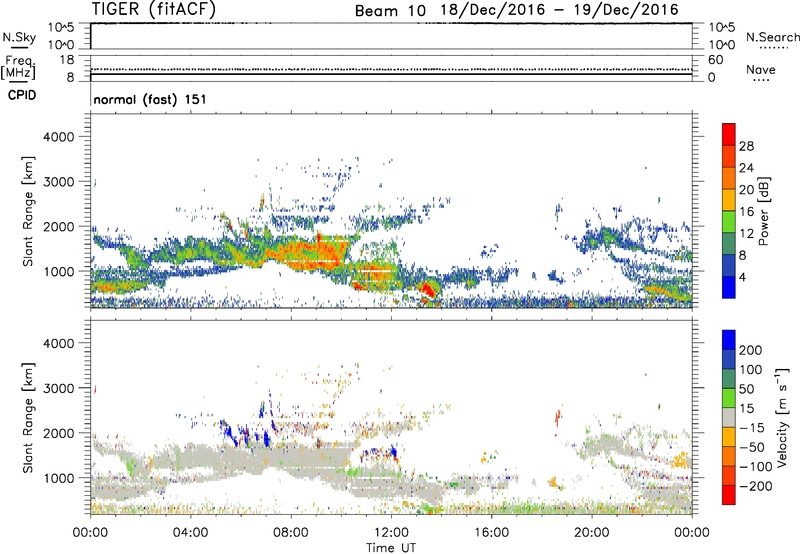
Task: Click the '3000' tick on velocity panel
Action: (x=58, y=388)
